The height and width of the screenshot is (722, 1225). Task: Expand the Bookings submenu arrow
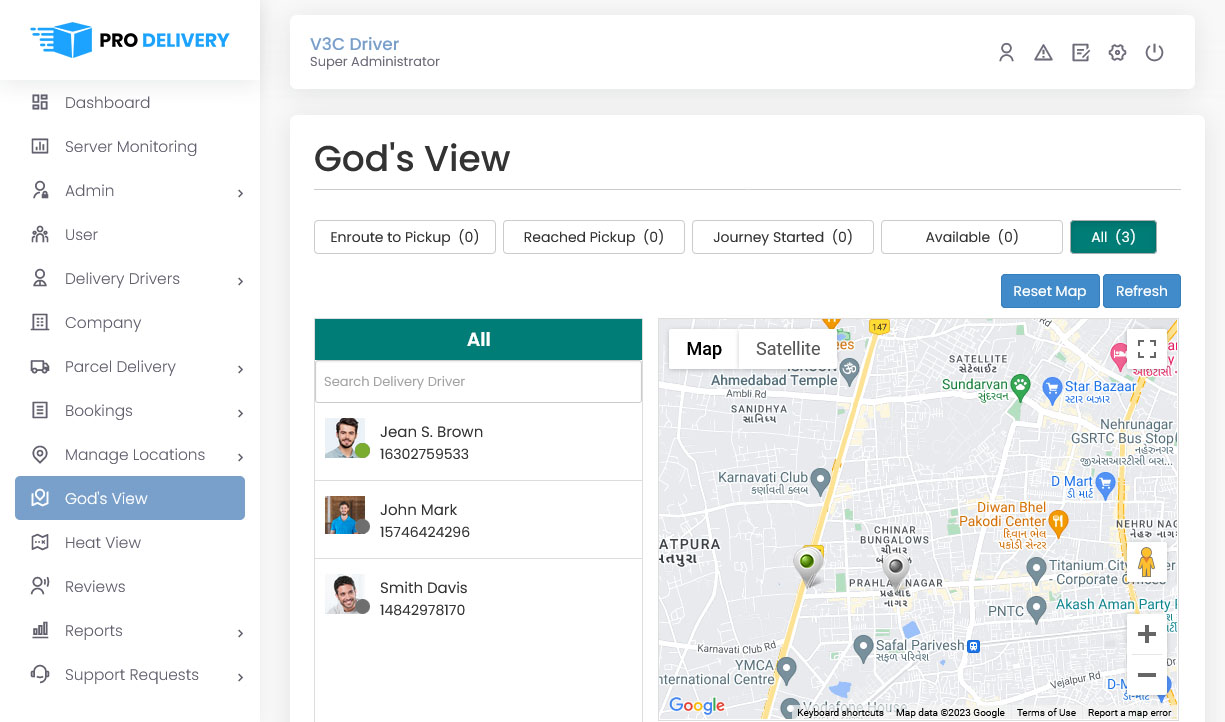tap(240, 413)
